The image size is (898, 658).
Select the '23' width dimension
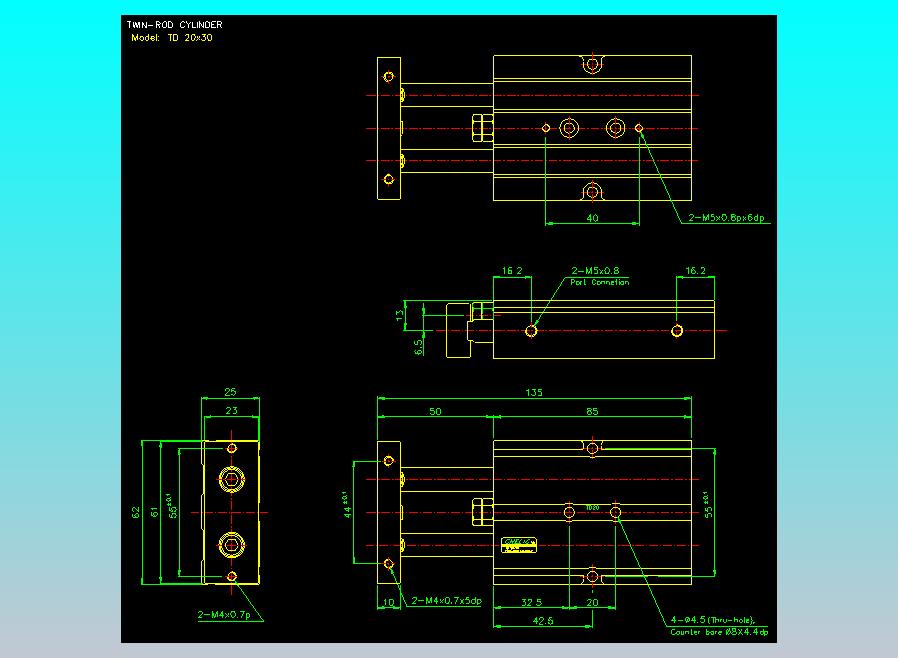(x=231, y=410)
